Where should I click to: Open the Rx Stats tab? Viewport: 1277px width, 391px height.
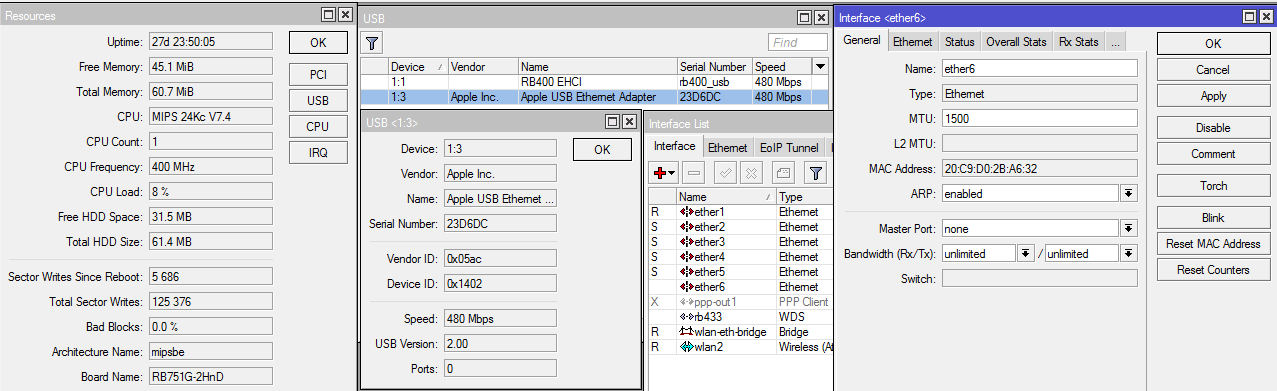pyautogui.click(x=1079, y=42)
